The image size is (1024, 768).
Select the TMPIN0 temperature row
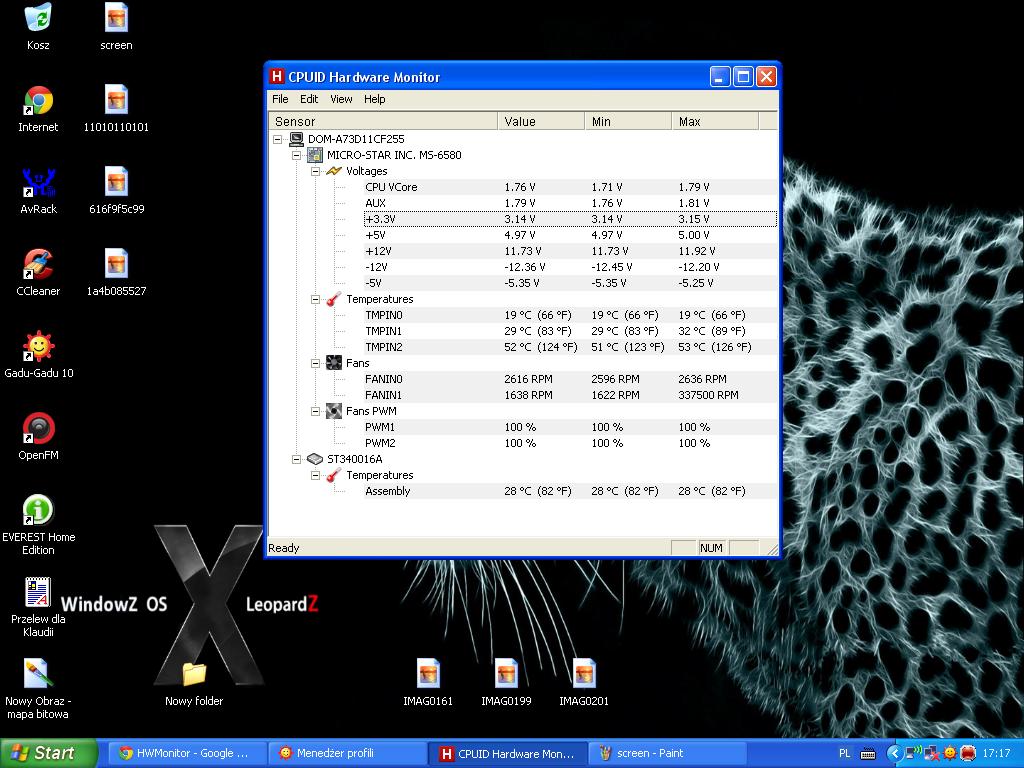click(570, 315)
